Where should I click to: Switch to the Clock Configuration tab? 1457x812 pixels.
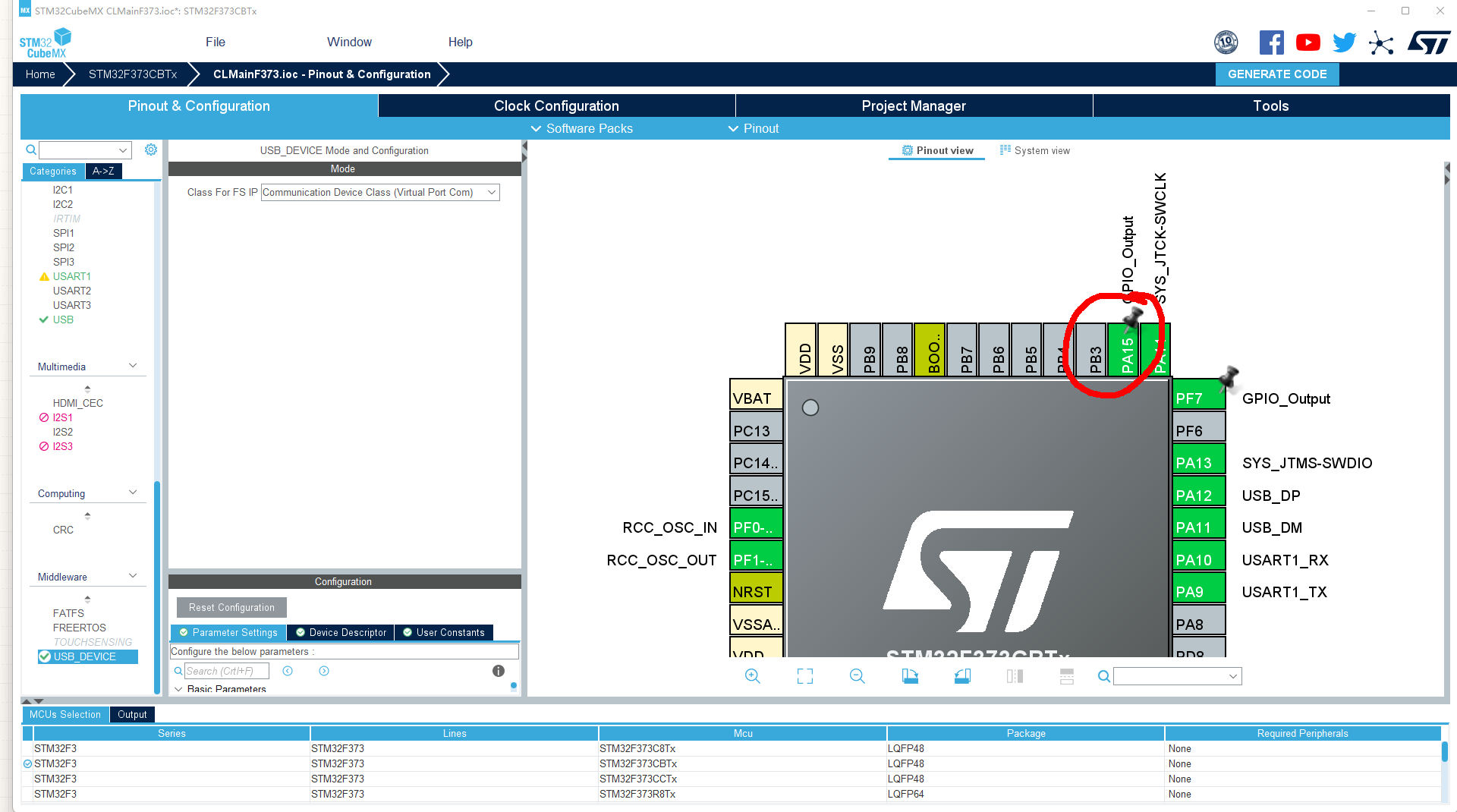(556, 105)
